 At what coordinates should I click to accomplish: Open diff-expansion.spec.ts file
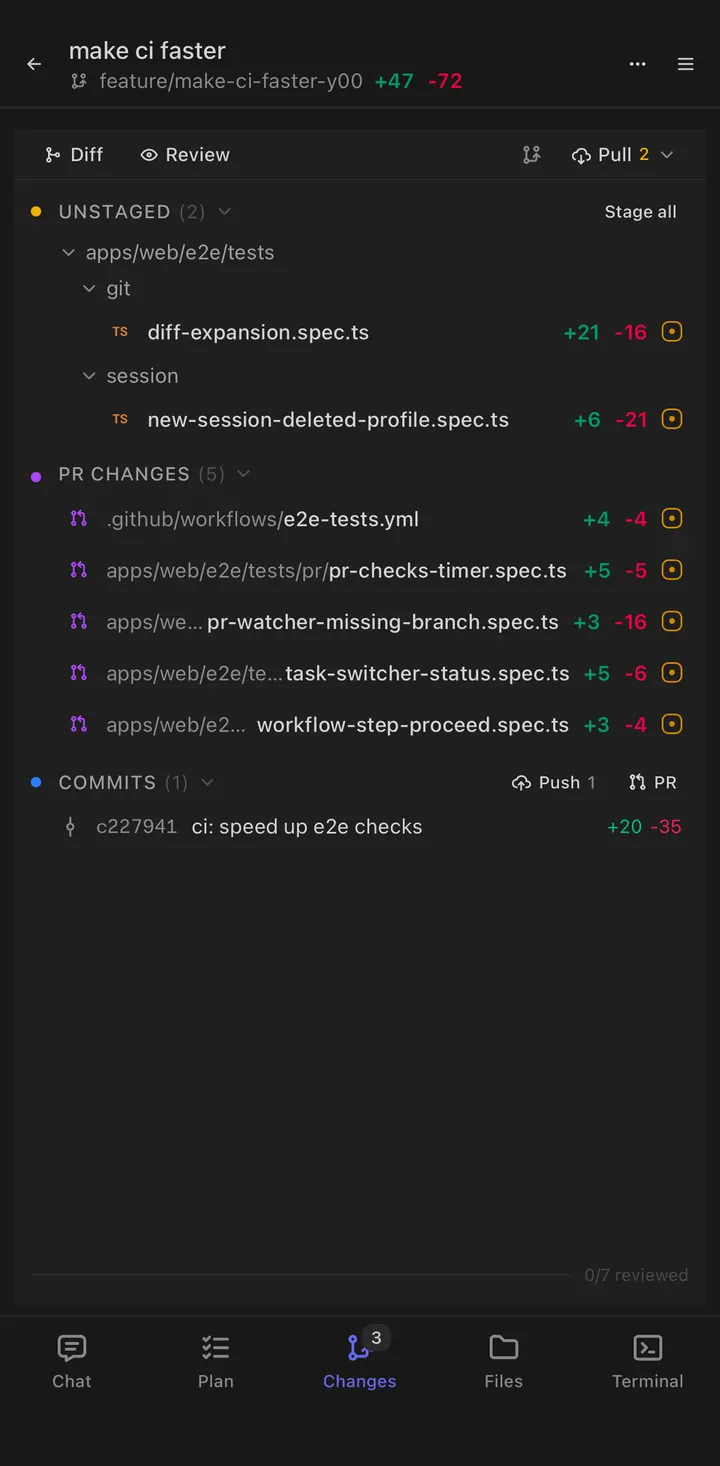coord(258,332)
